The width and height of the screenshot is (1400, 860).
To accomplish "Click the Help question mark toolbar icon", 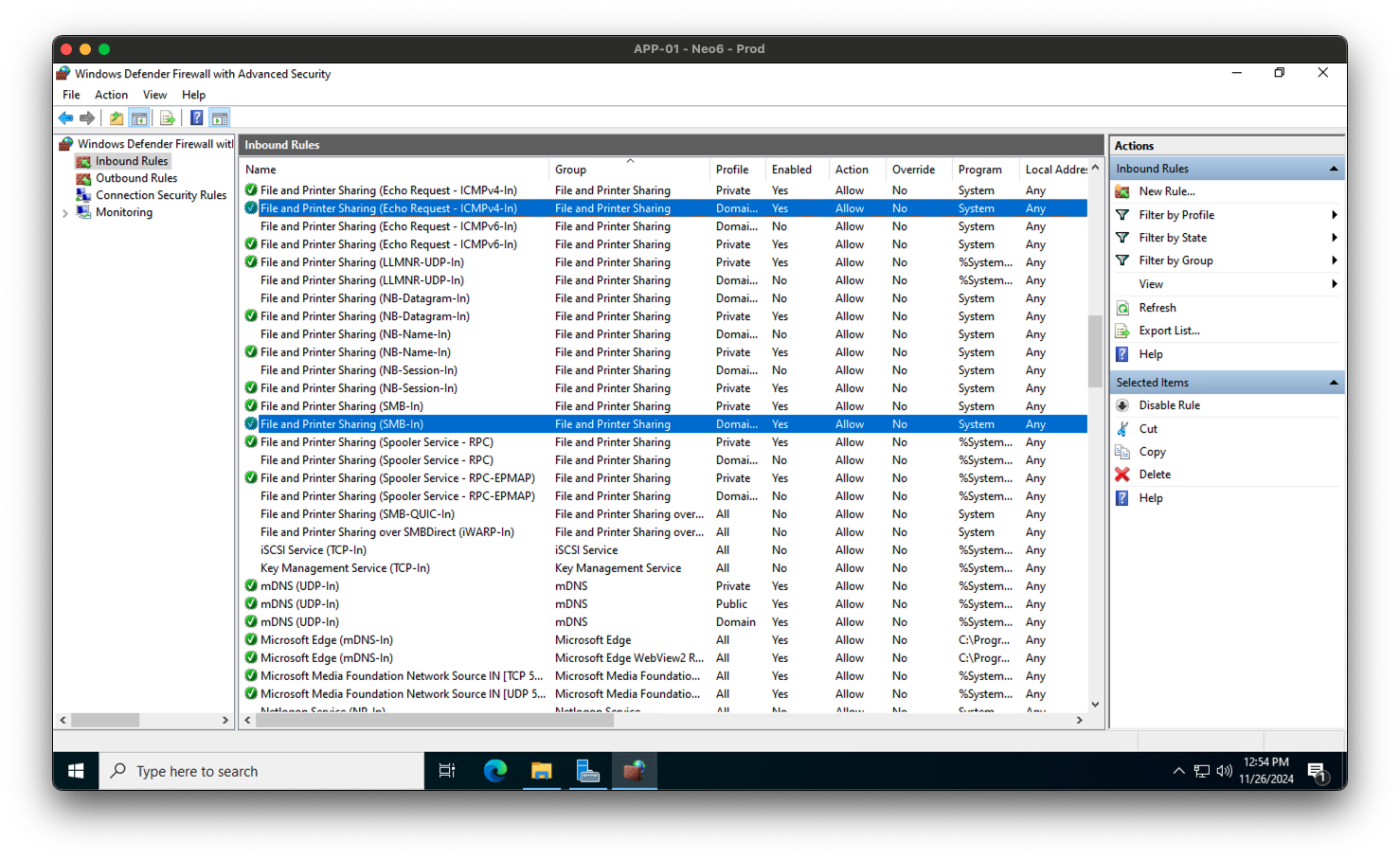I will tap(196, 117).
